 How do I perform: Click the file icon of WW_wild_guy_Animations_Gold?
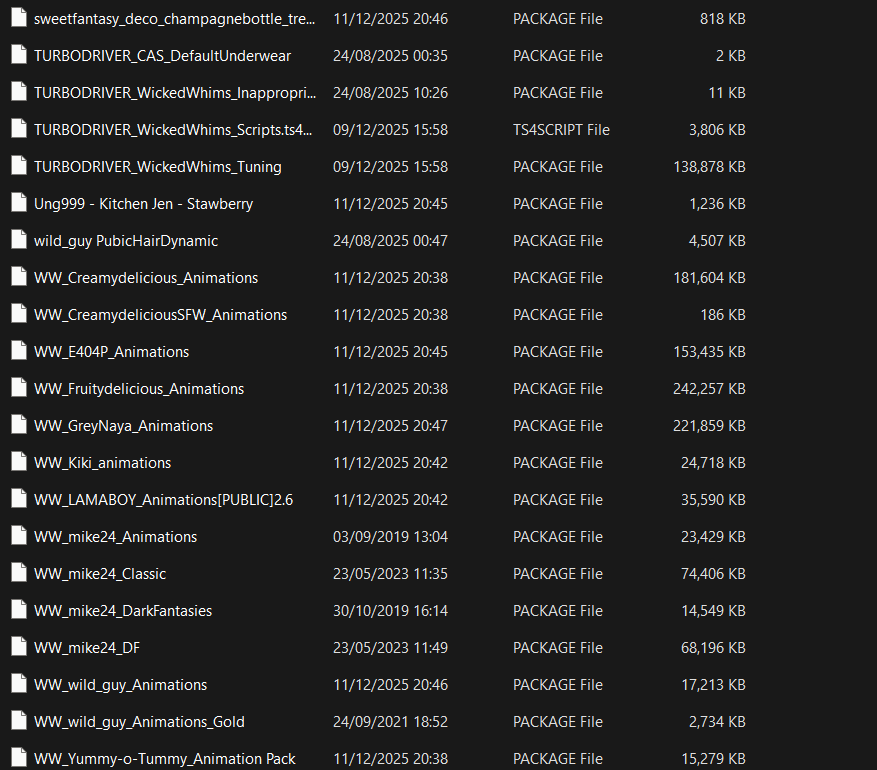pyautogui.click(x=19, y=721)
